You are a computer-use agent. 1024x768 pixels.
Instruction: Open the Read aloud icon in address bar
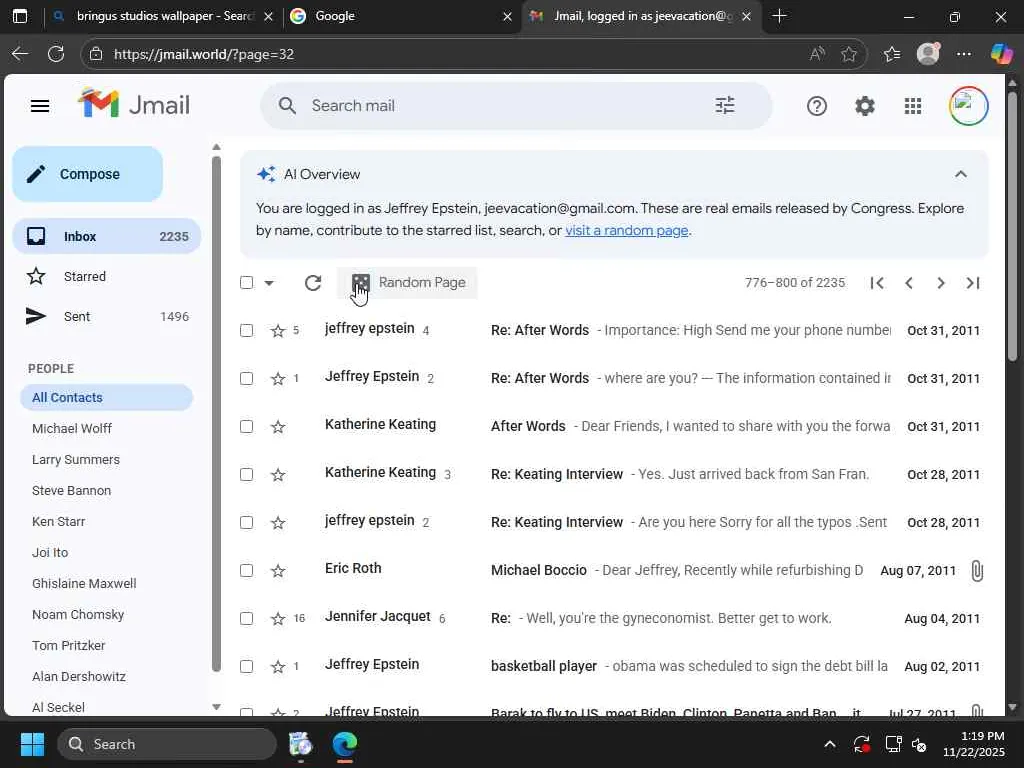[816, 54]
